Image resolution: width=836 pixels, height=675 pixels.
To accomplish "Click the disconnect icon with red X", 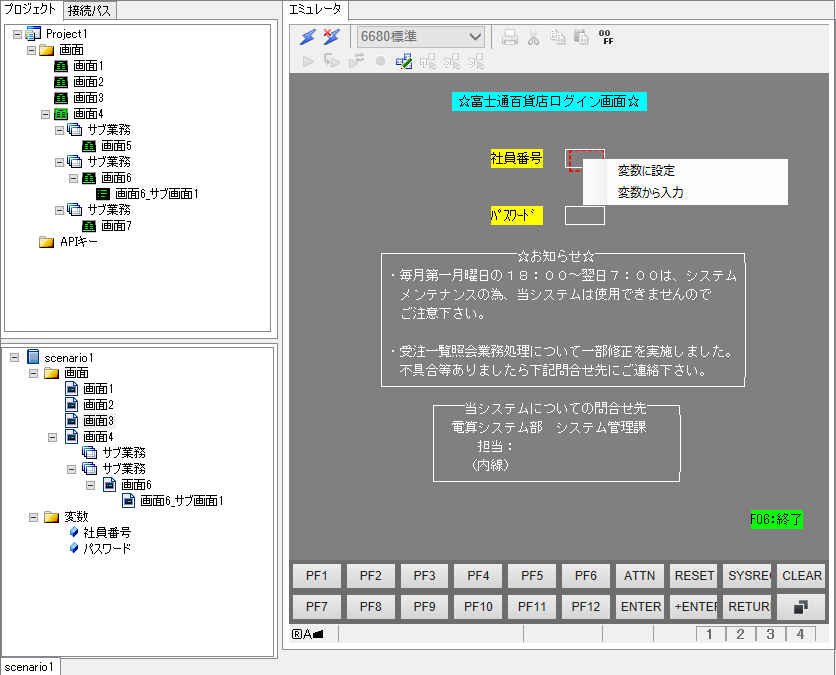I will coord(331,37).
